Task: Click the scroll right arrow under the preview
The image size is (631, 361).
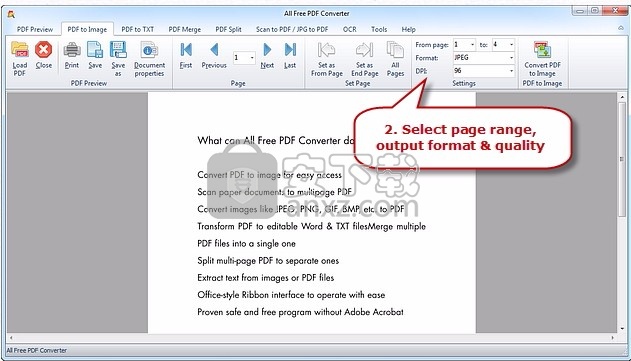Action: pos(612,338)
